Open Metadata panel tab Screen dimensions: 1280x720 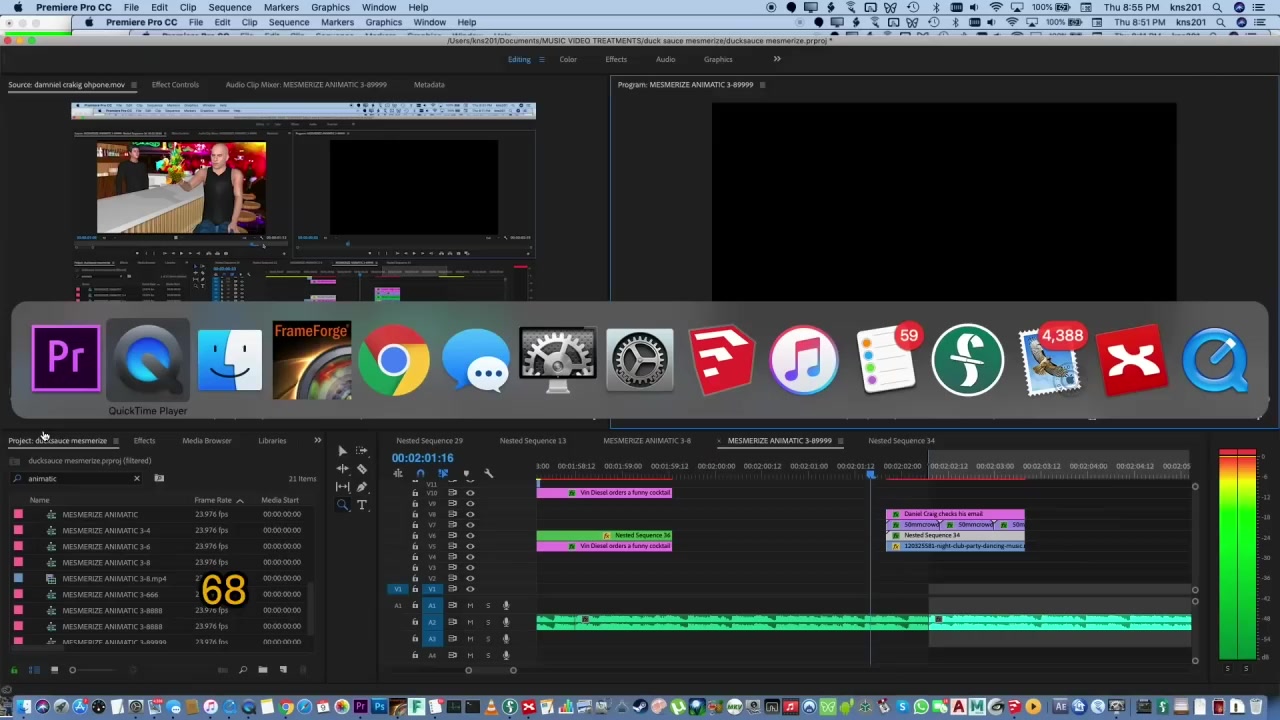pyautogui.click(x=429, y=85)
